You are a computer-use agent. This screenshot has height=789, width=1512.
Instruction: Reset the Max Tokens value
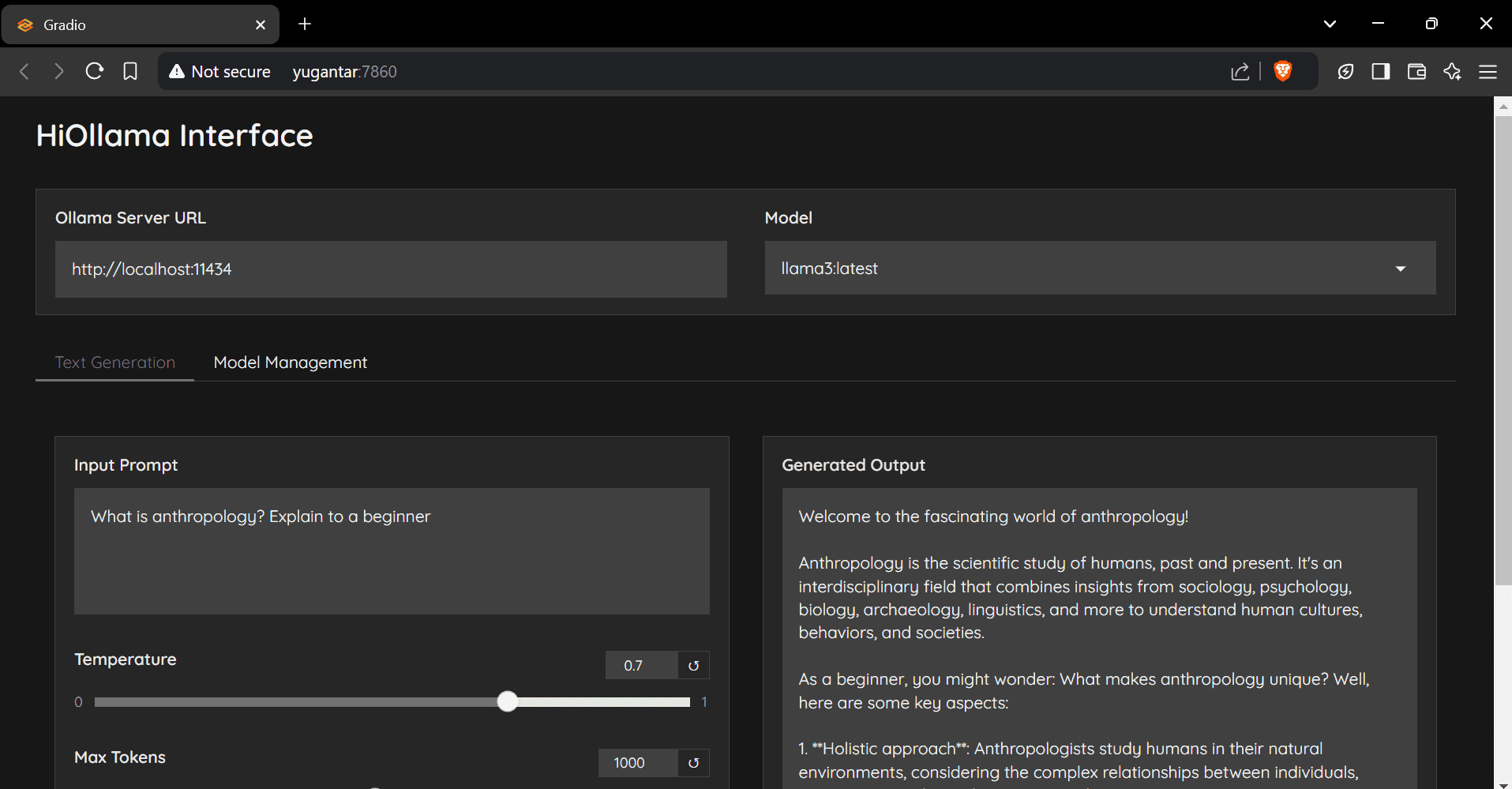click(693, 763)
